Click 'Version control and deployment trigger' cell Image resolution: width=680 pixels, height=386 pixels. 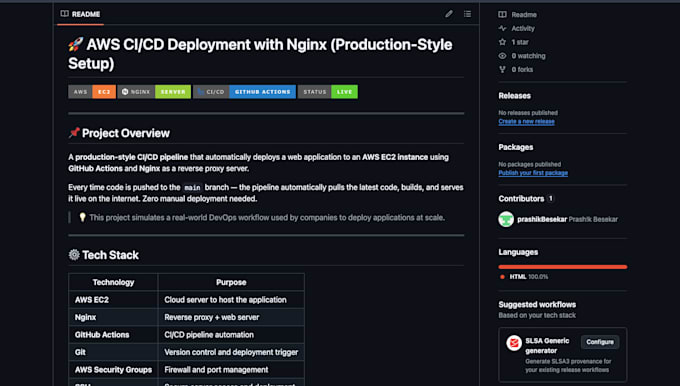[231, 352]
